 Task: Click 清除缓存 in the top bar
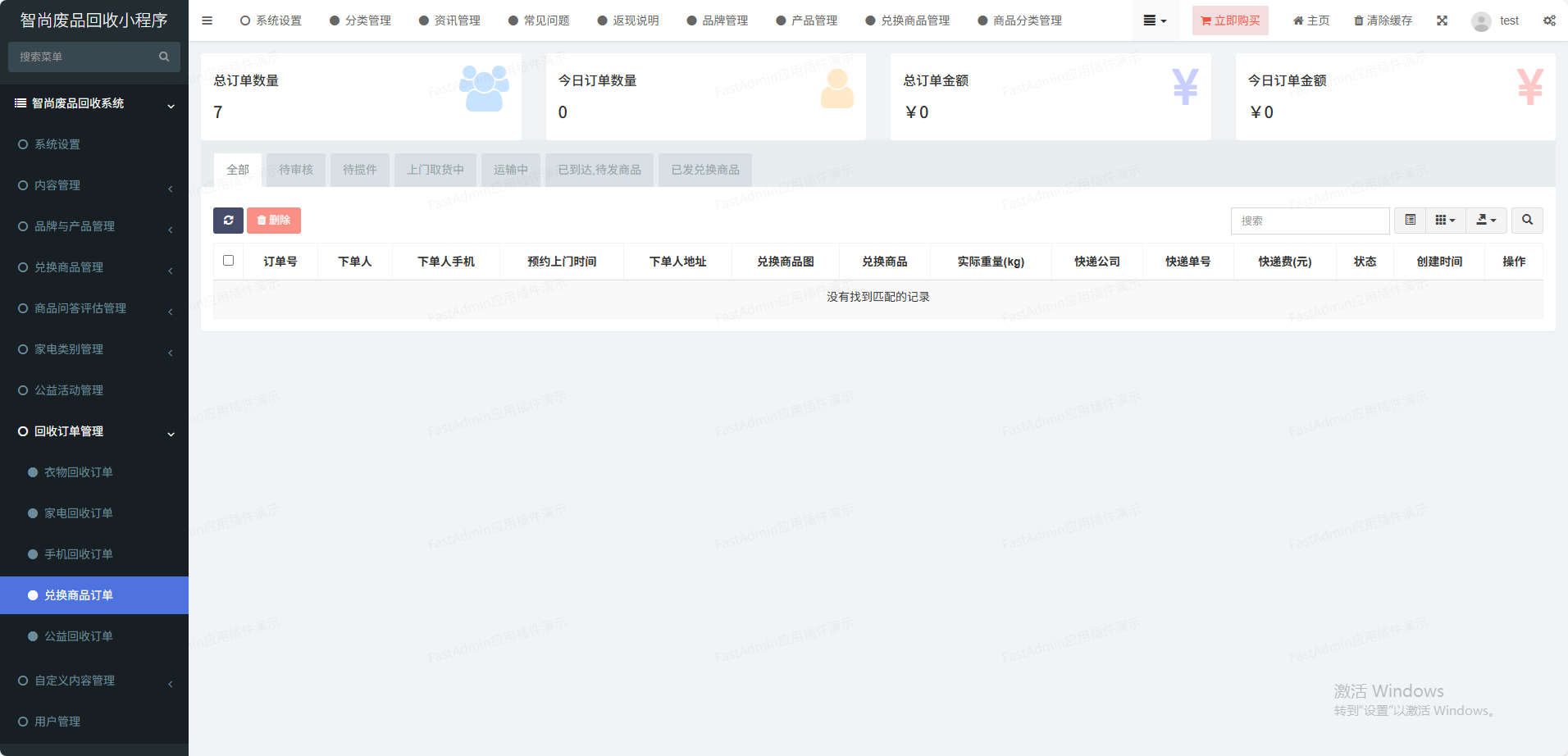[x=1383, y=20]
